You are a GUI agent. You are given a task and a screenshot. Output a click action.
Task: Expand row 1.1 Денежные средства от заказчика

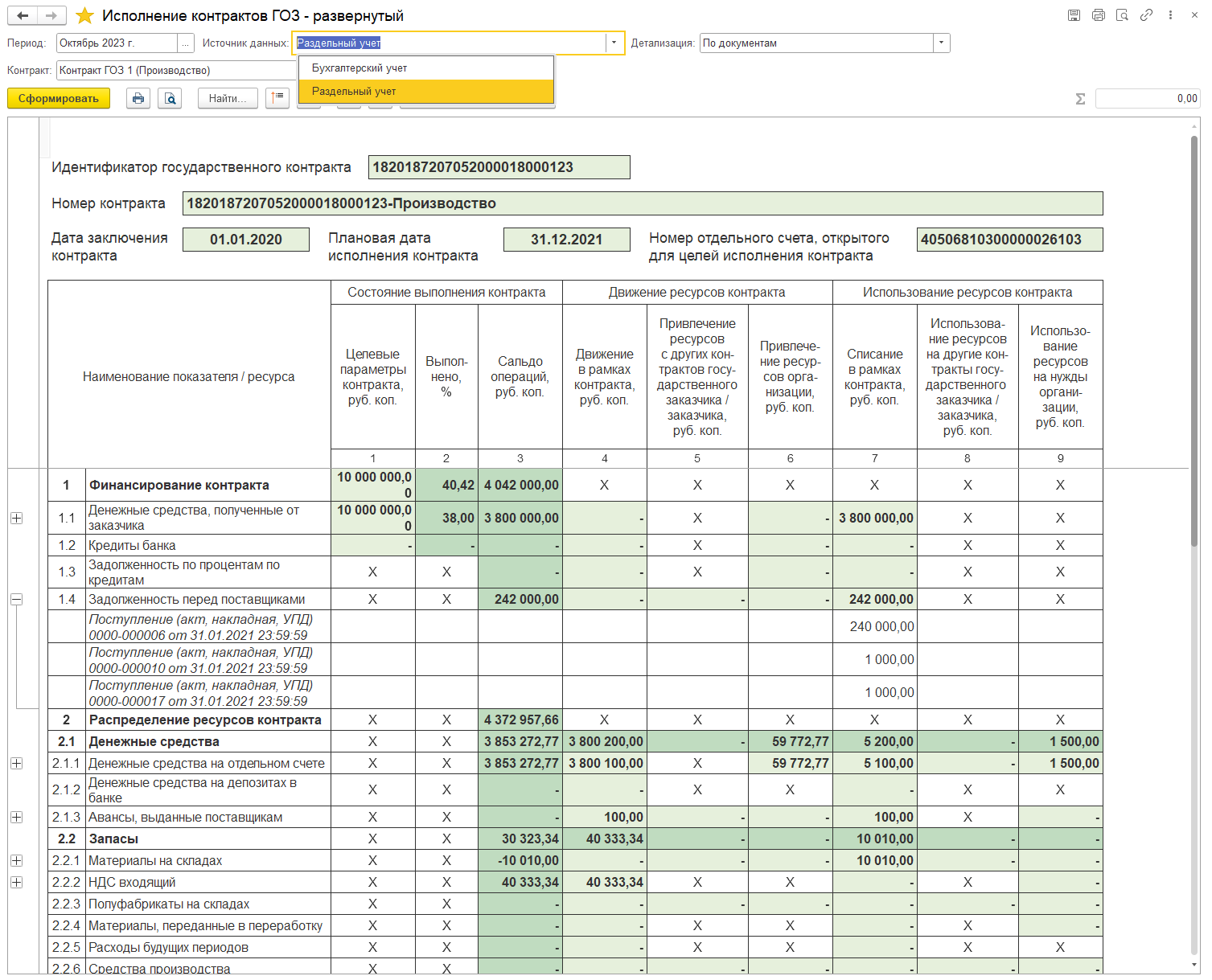[16, 519]
